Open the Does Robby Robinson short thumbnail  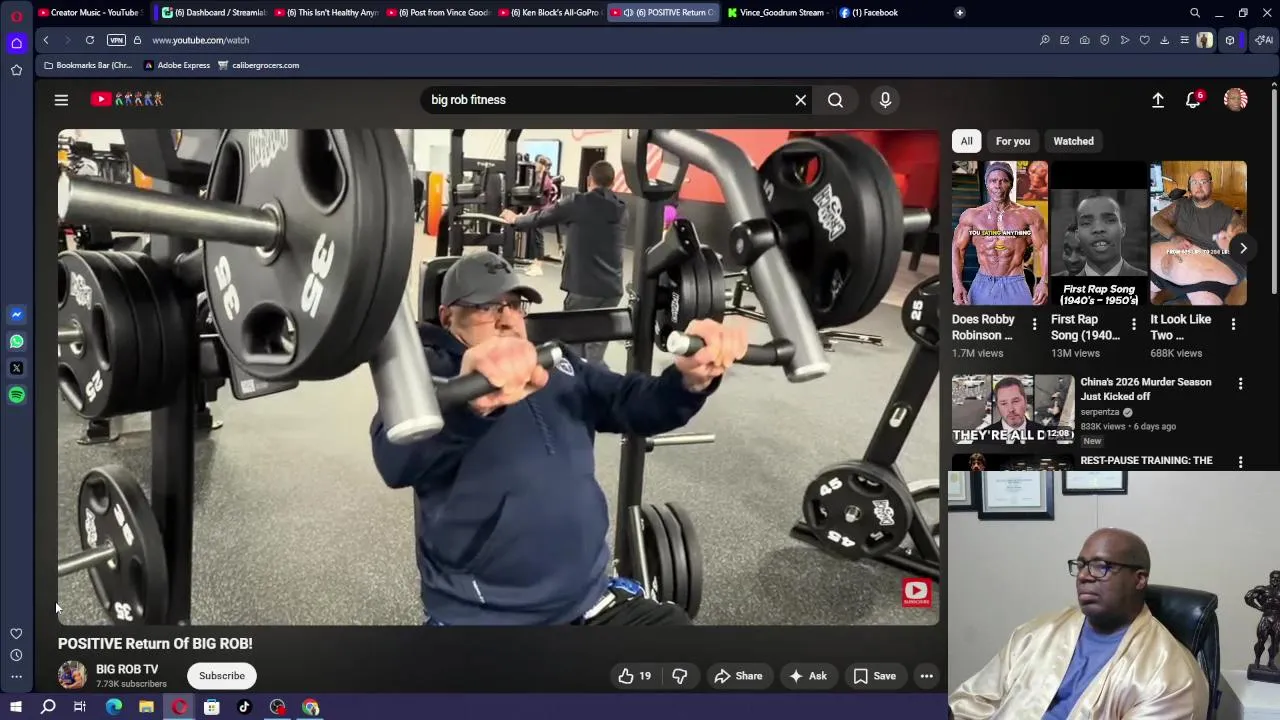tap(1000, 233)
